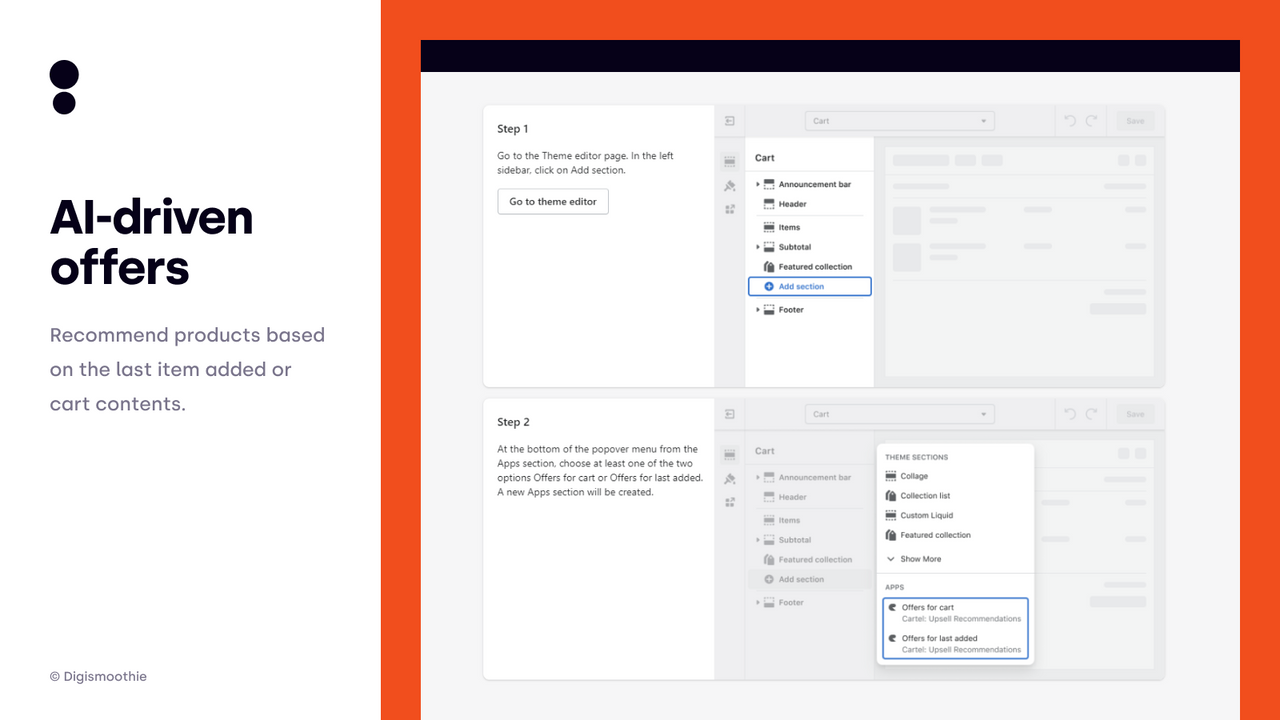This screenshot has width=1280, height=720.
Task: Click the Undo icon in the top bar
Action: click(x=1069, y=120)
